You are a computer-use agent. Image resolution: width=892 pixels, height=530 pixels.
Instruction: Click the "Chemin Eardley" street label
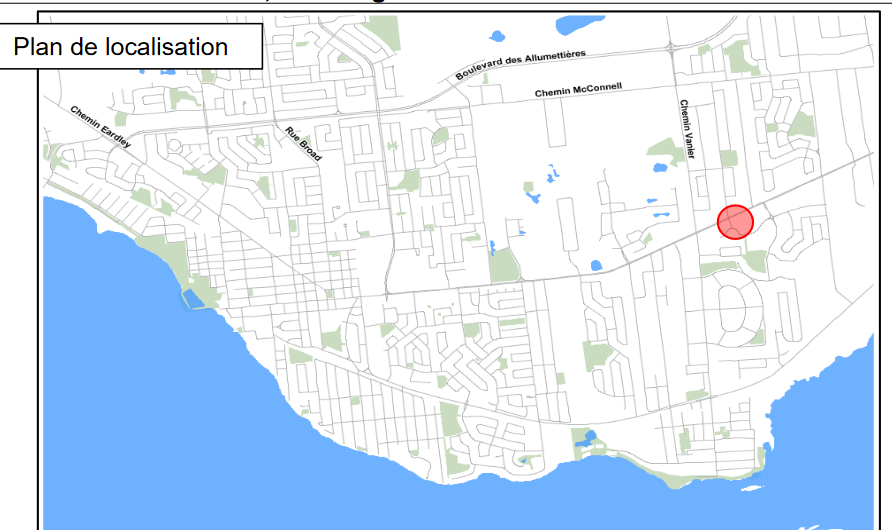(101, 127)
